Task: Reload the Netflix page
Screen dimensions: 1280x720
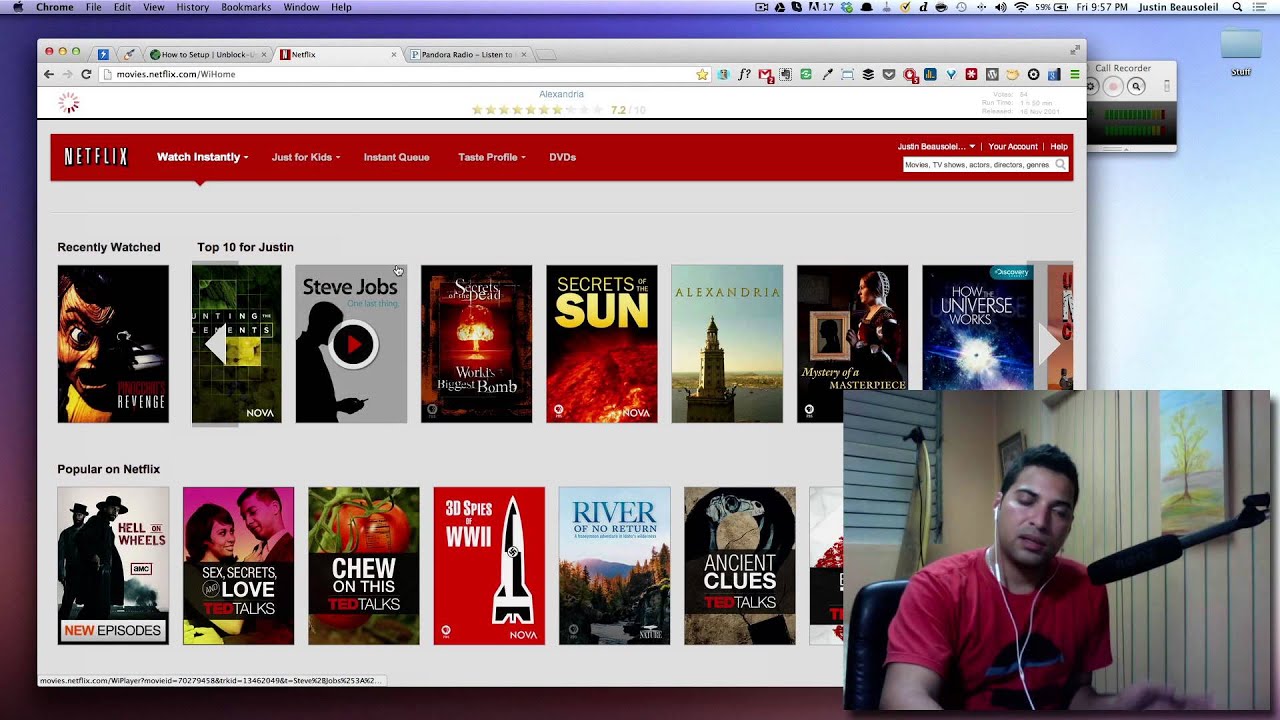Action: [x=86, y=74]
